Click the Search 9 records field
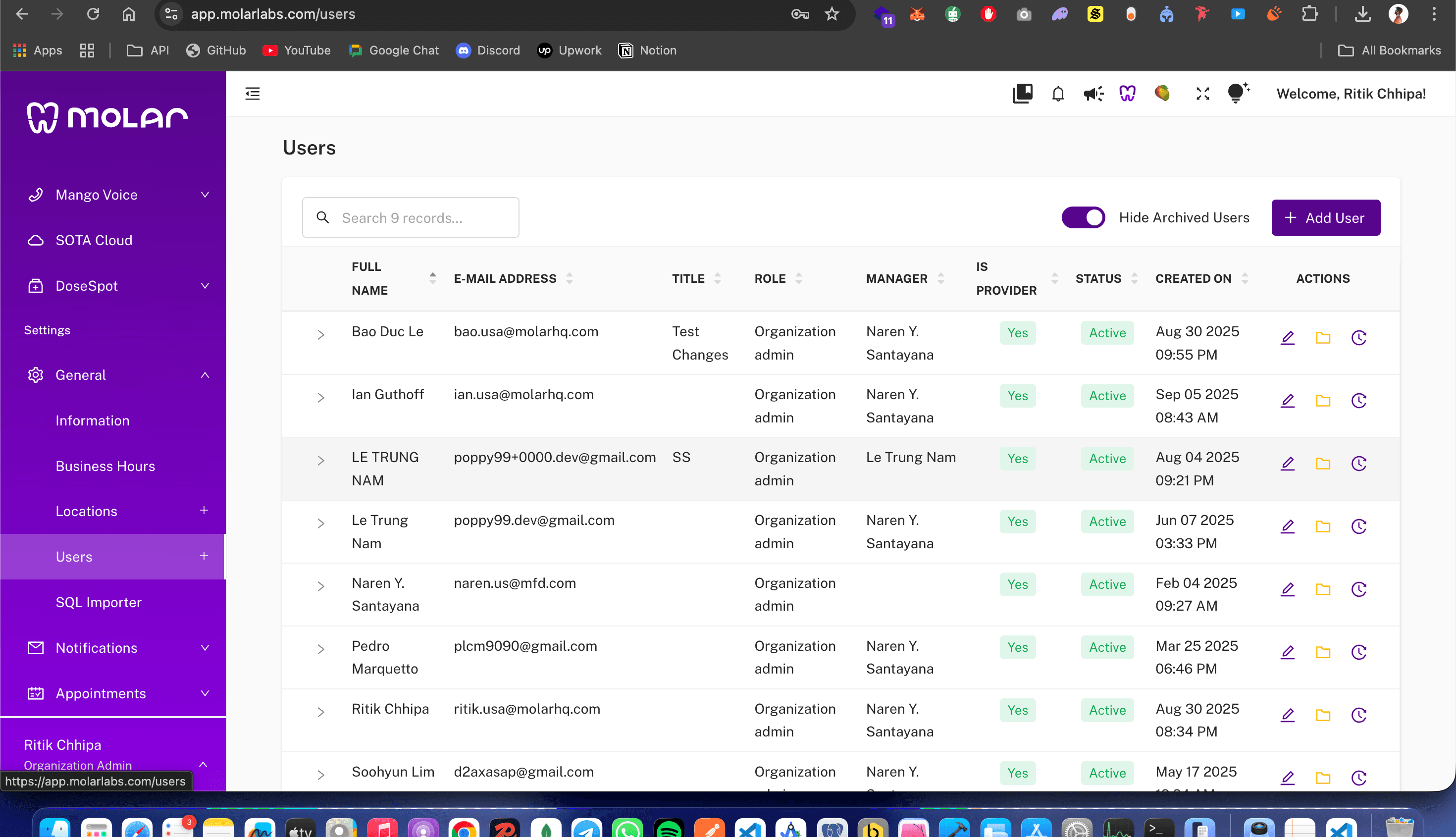The width and height of the screenshot is (1456, 837). click(411, 218)
